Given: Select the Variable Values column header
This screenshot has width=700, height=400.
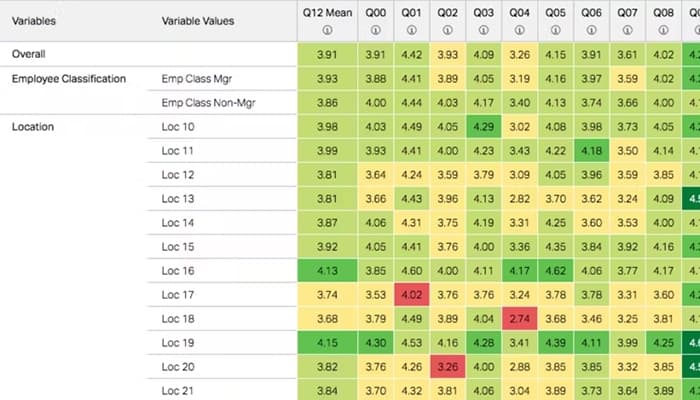Looking at the screenshot, I should [x=198, y=21].
